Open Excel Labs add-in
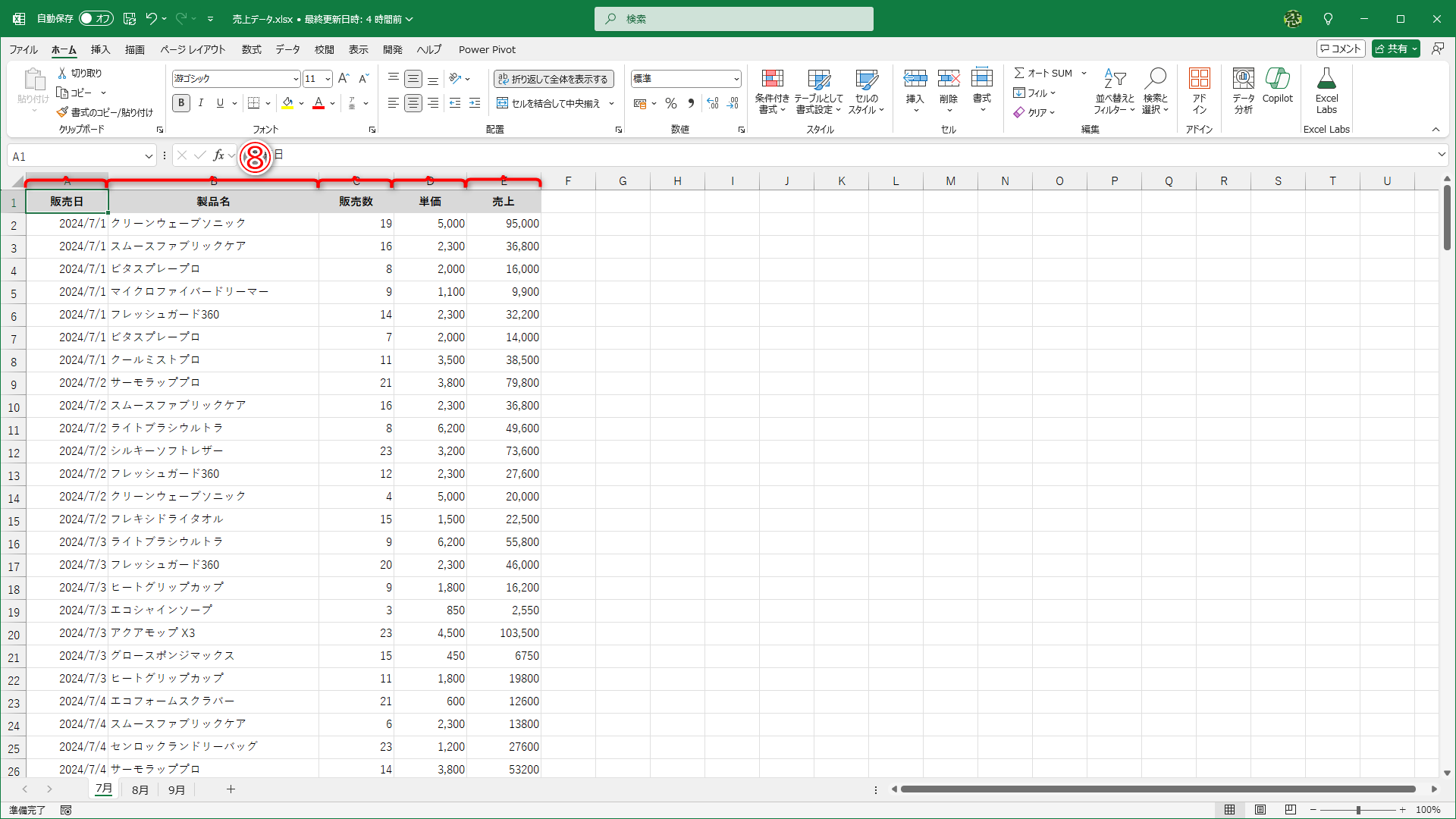This screenshot has height=819, width=1456. pos(1326,89)
